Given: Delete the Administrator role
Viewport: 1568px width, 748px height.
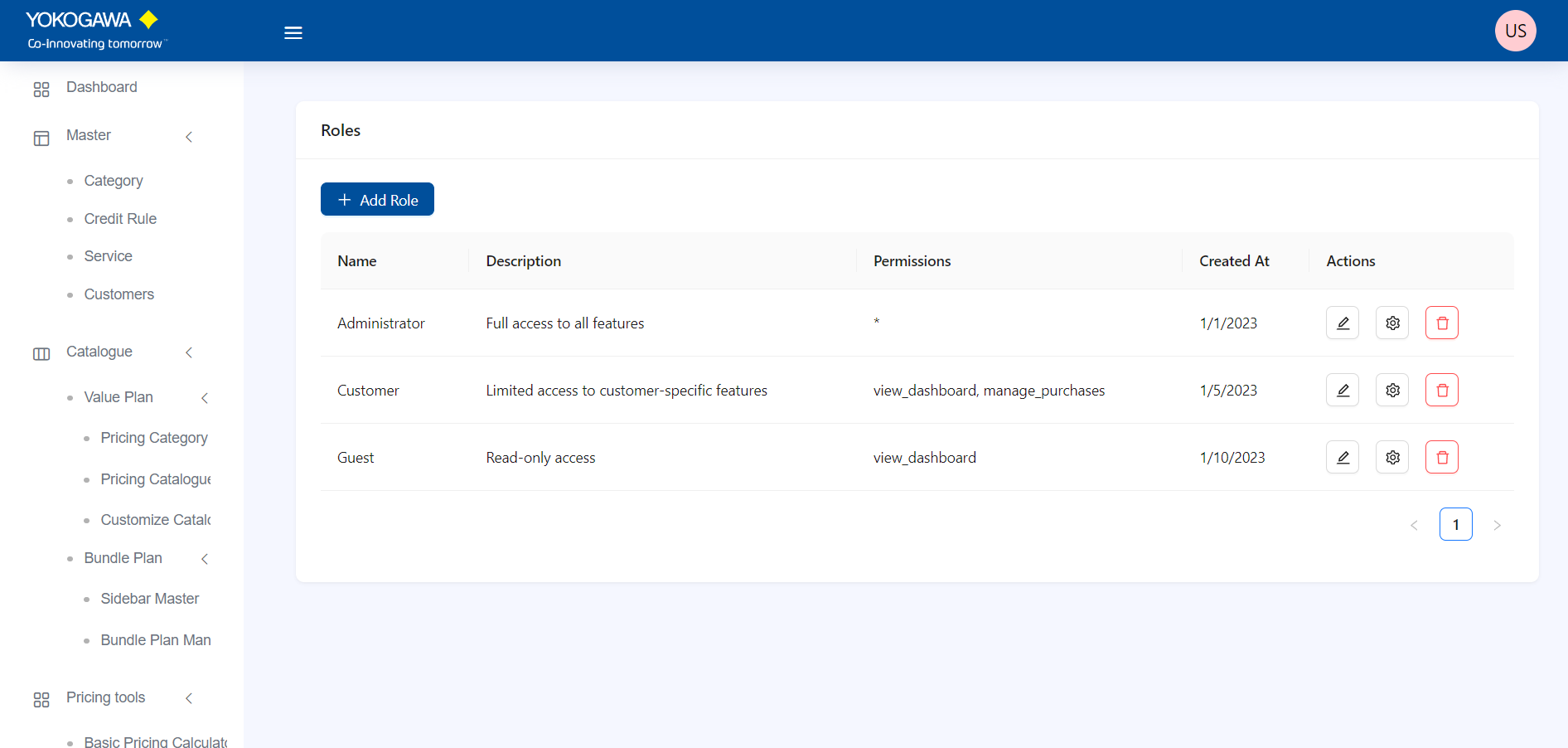Looking at the screenshot, I should pyautogui.click(x=1442, y=323).
